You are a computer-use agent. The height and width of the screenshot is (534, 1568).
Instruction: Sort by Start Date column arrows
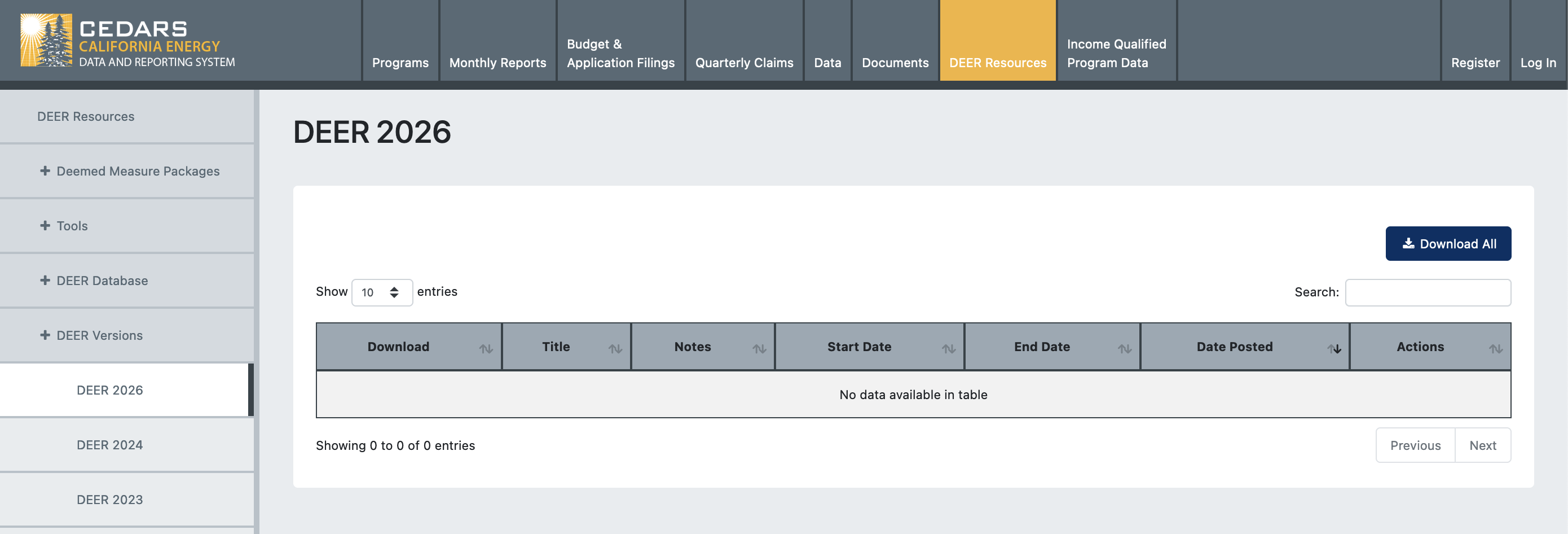(x=948, y=348)
